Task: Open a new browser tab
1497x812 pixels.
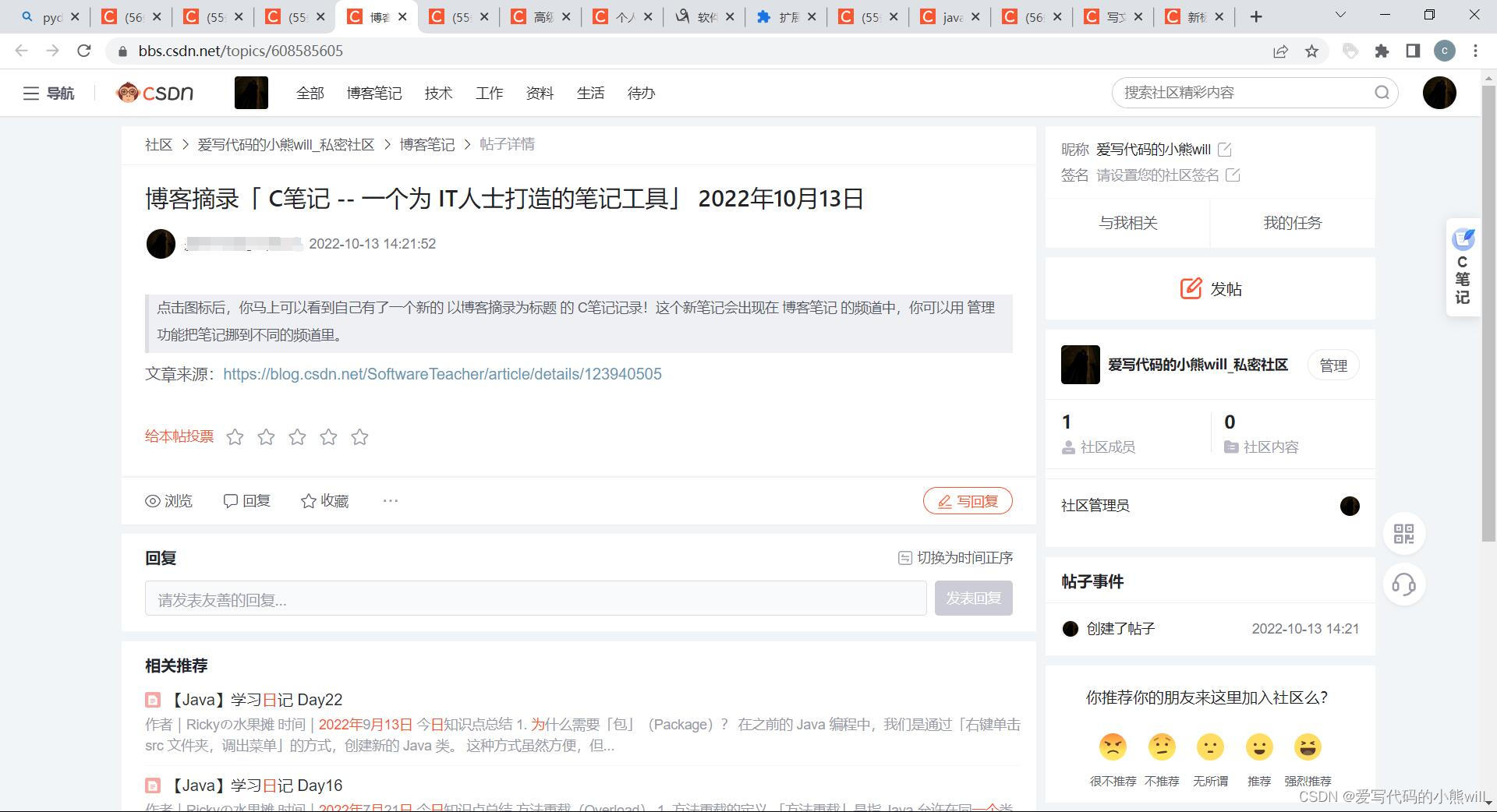Action: [x=1255, y=16]
